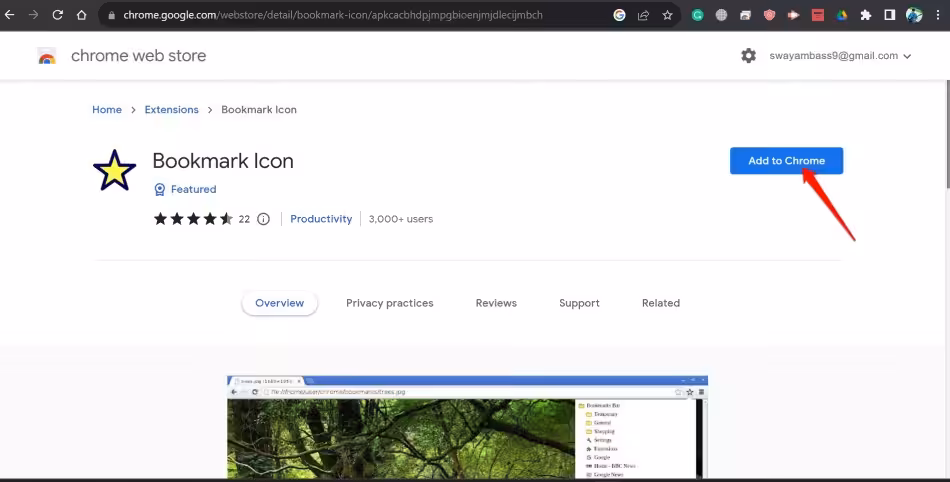Go to Home breadcrumb link

point(107,110)
